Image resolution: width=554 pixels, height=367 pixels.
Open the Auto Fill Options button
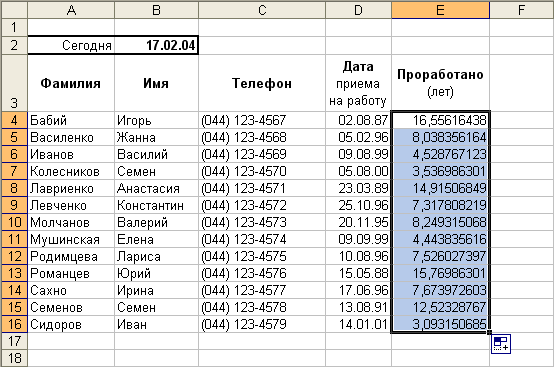pyautogui.click(x=501, y=343)
